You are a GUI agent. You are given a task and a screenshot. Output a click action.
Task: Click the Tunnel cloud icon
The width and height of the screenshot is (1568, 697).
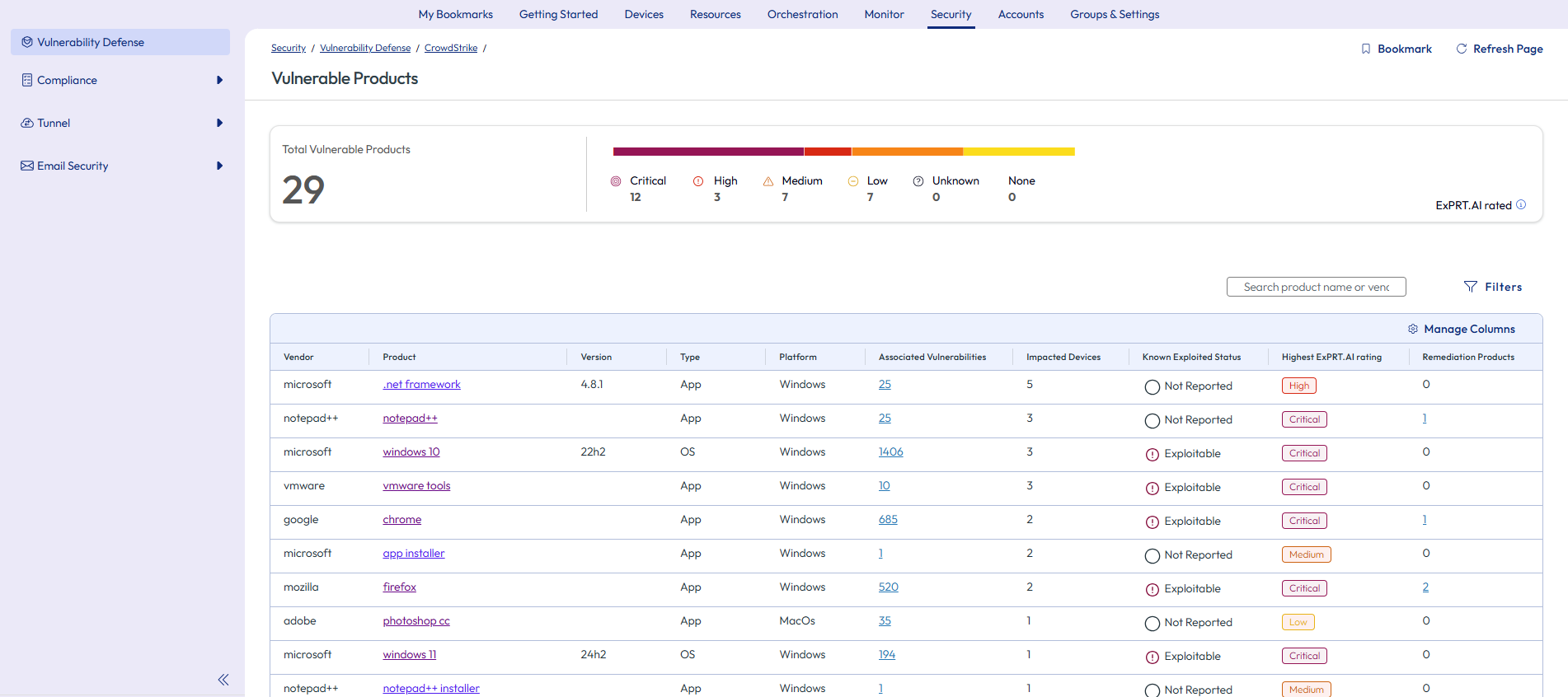coord(27,123)
